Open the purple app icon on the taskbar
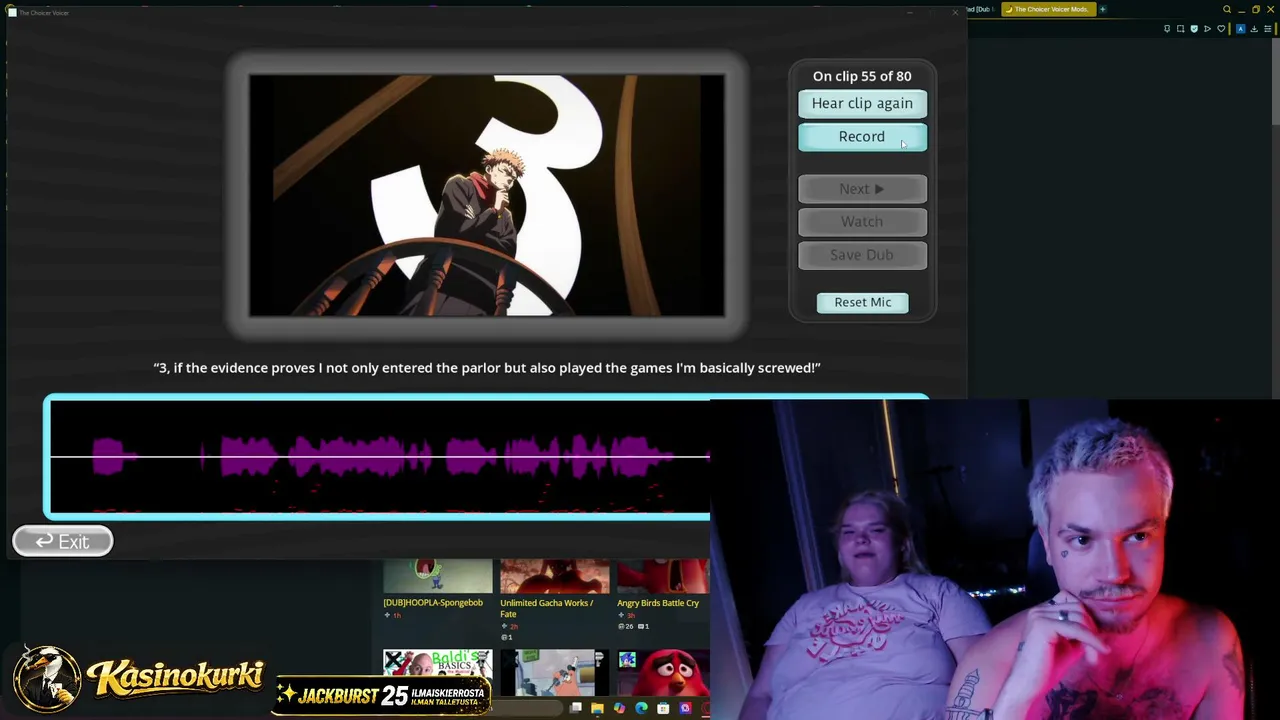This screenshot has height=720, width=1280. click(685, 708)
